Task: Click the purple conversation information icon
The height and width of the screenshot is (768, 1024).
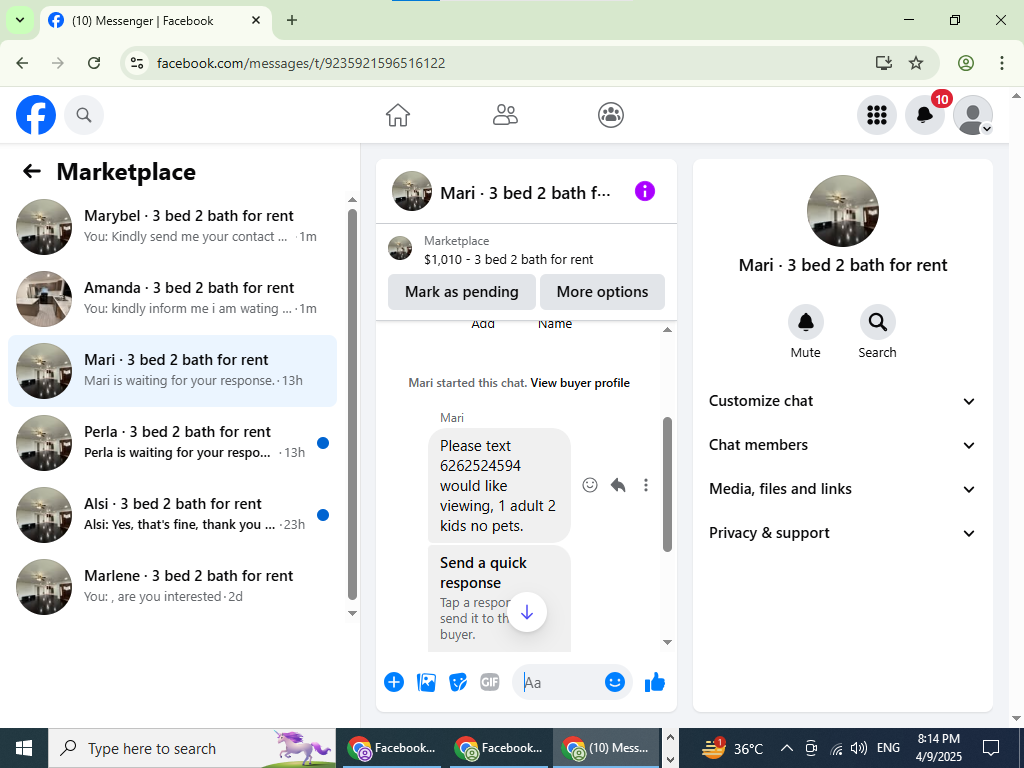Action: 645,191
